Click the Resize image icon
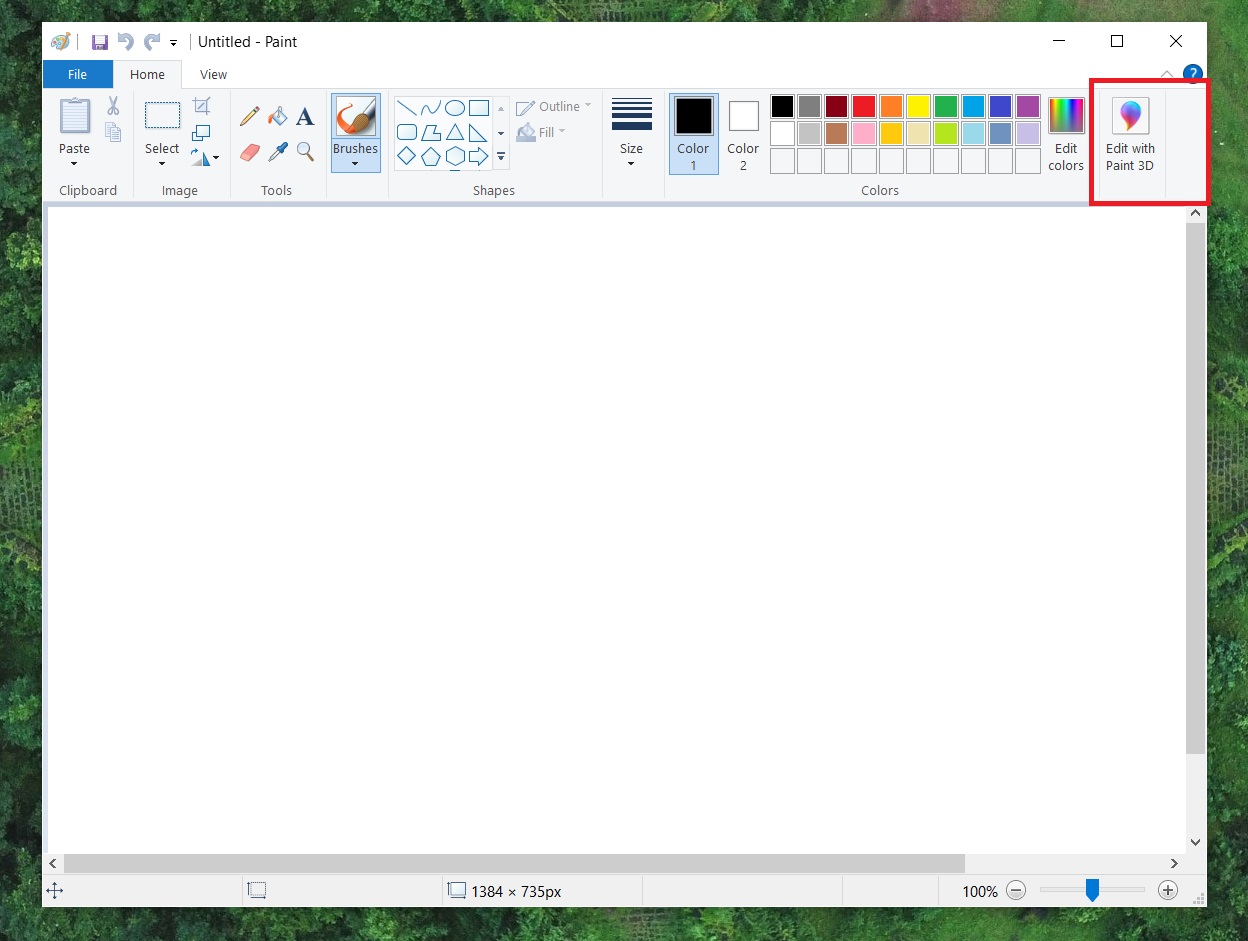Viewport: 1248px width, 941px height. [201, 131]
